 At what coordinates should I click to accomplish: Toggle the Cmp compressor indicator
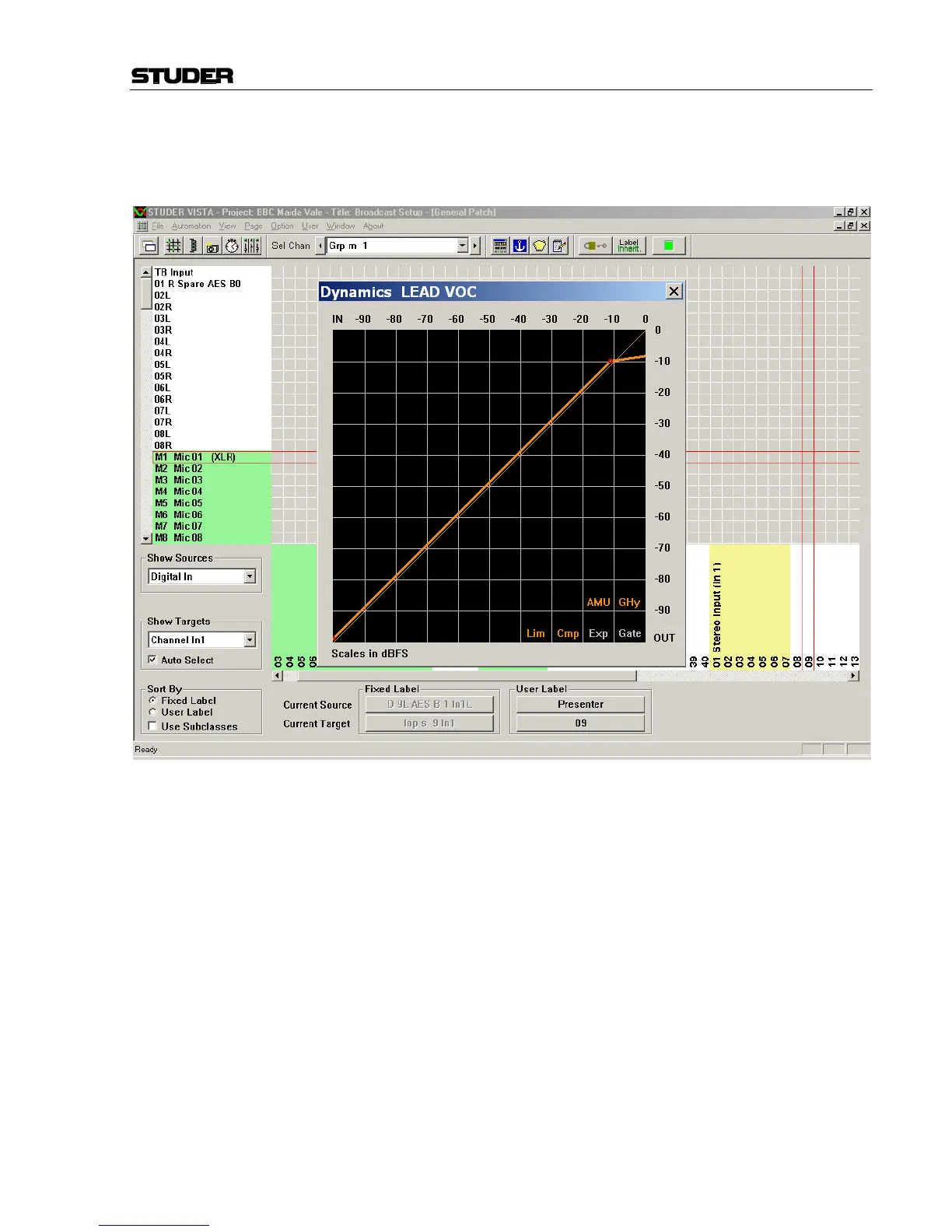568,633
